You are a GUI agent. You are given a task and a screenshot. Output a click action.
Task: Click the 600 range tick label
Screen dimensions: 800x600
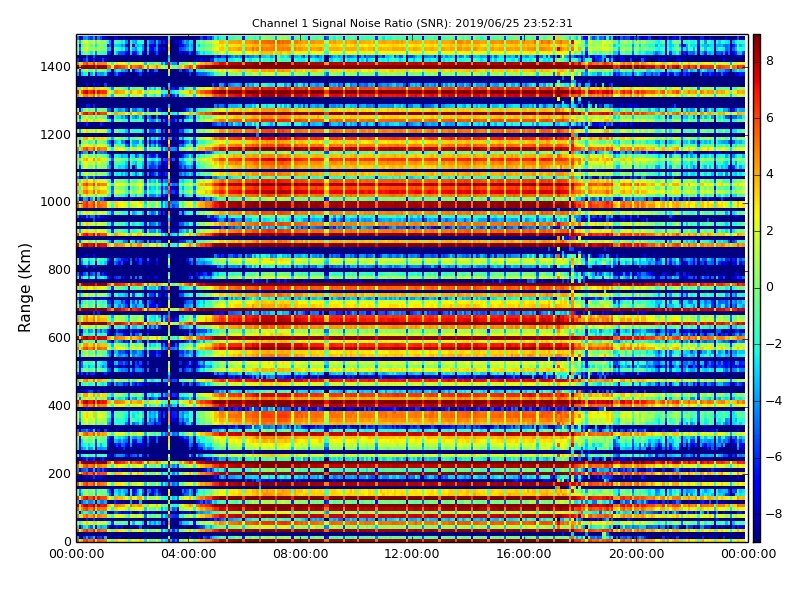pos(60,338)
